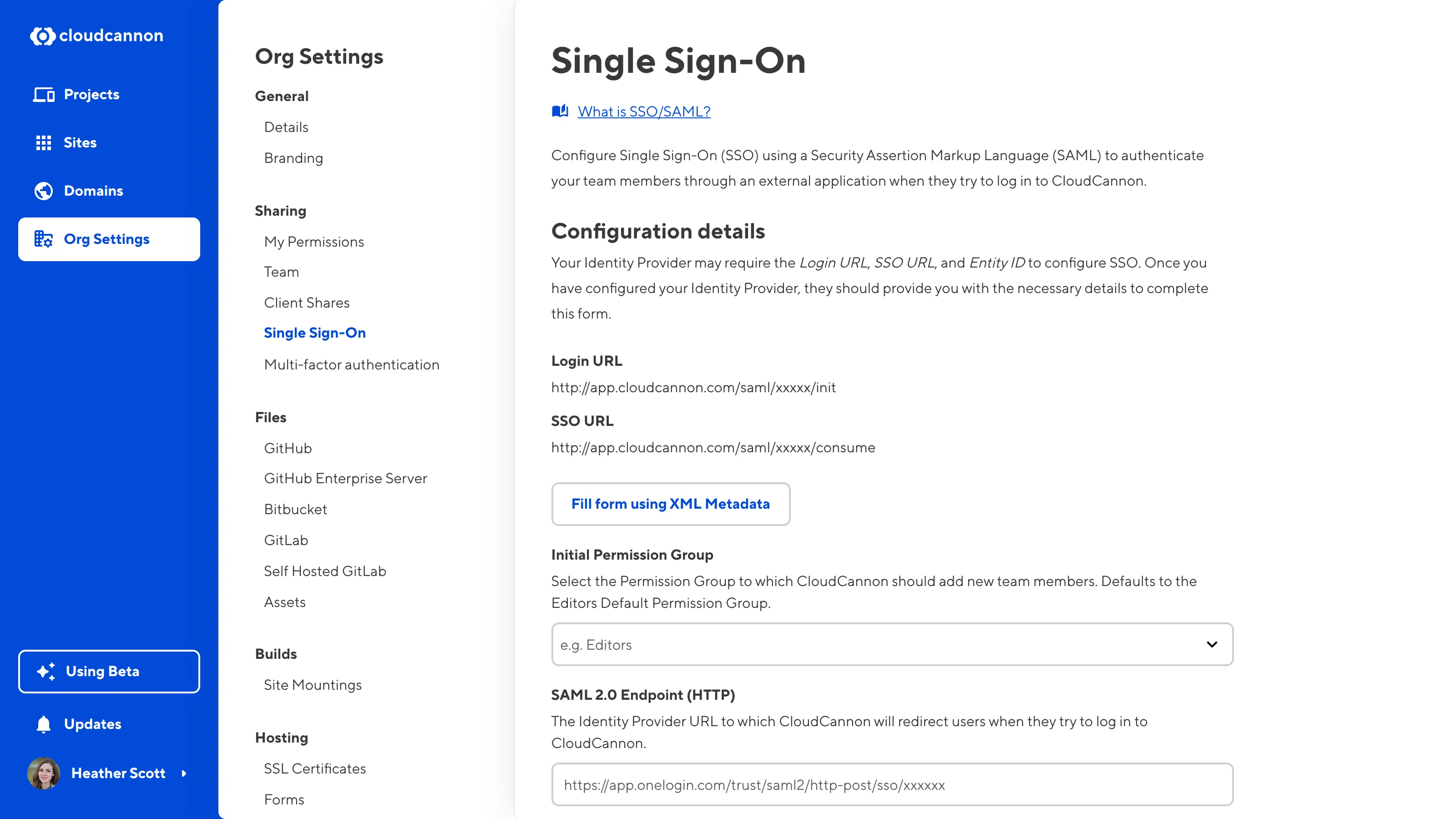
Task: Click Fill form using XML Metadata button
Action: [670, 504]
